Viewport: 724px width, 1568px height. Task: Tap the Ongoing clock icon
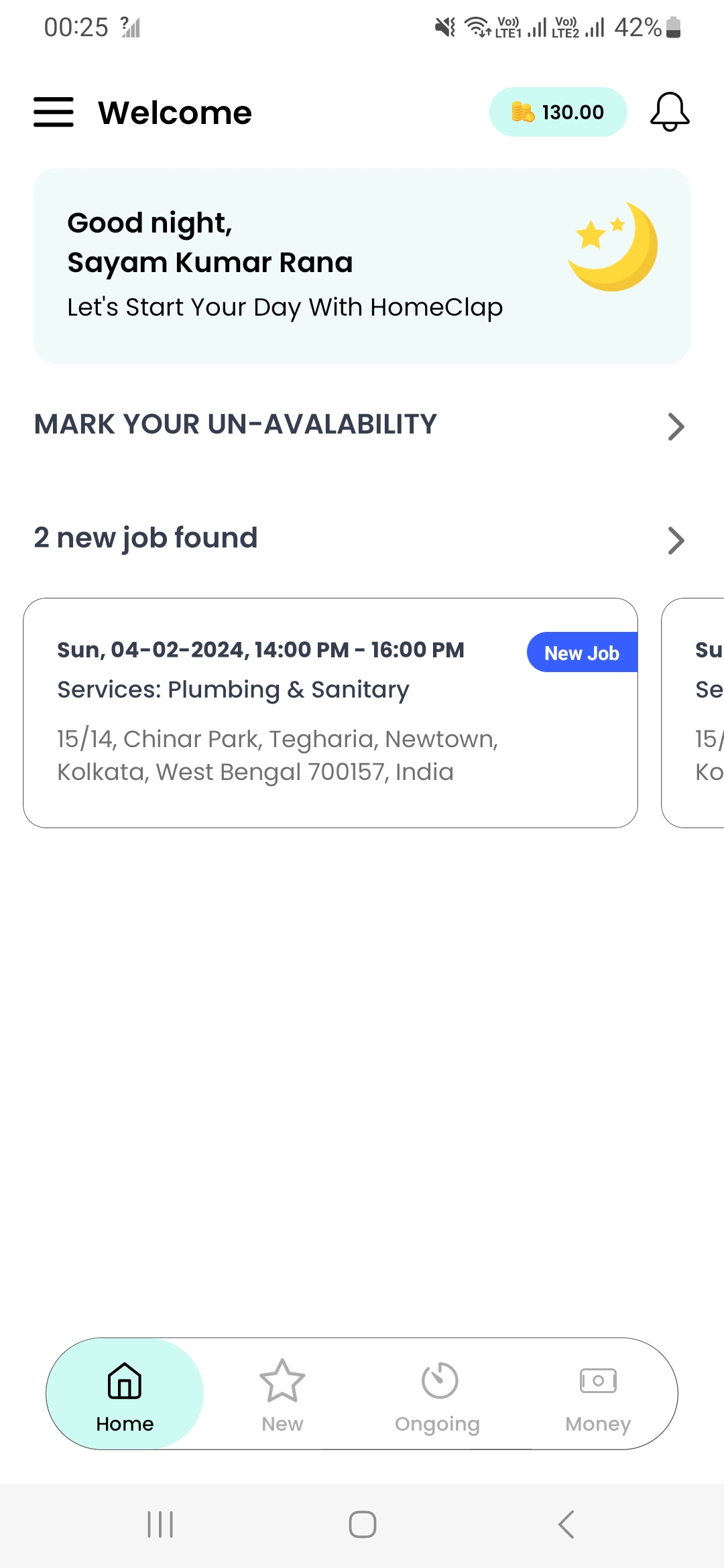point(440,1380)
